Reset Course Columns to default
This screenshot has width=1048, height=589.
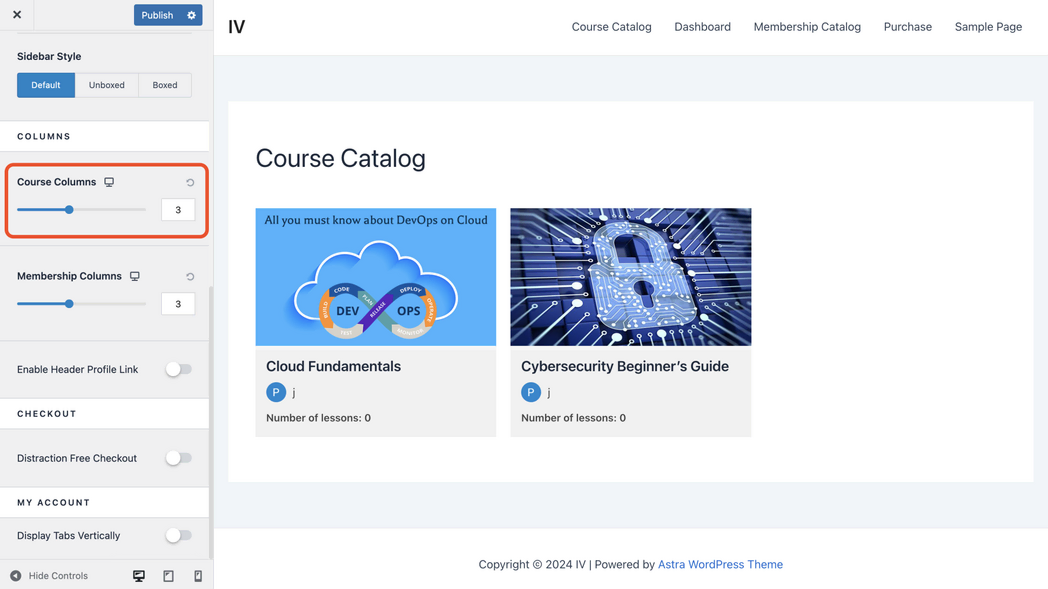tap(190, 183)
